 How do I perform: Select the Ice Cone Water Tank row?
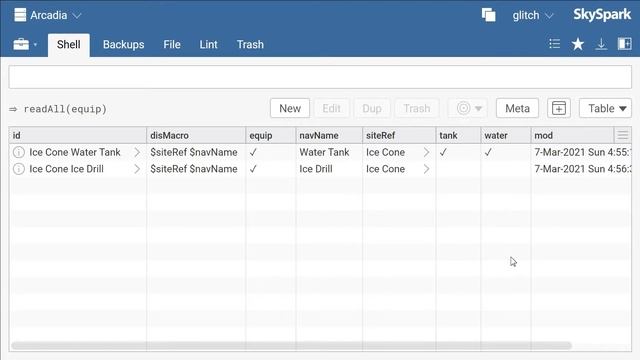coord(320,152)
